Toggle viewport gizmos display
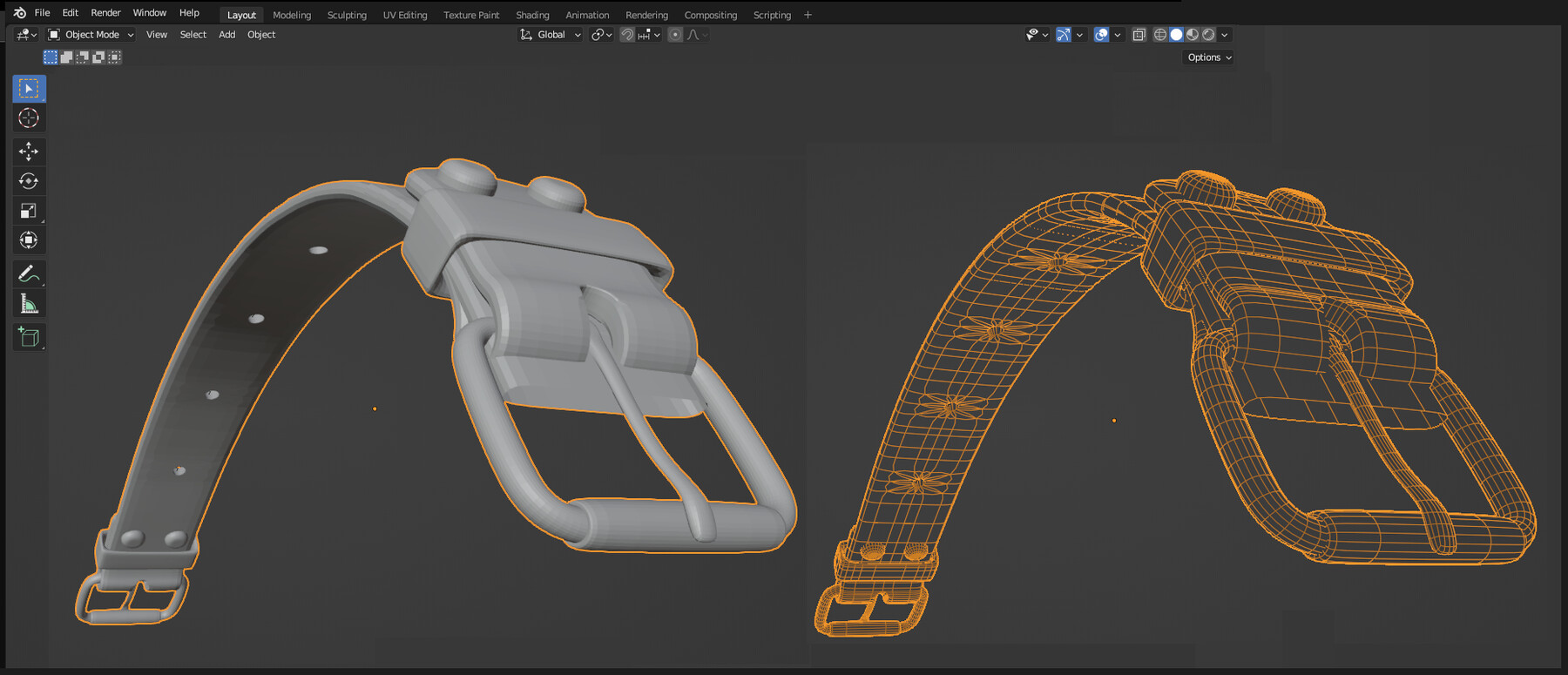1568x675 pixels. pyautogui.click(x=1063, y=35)
